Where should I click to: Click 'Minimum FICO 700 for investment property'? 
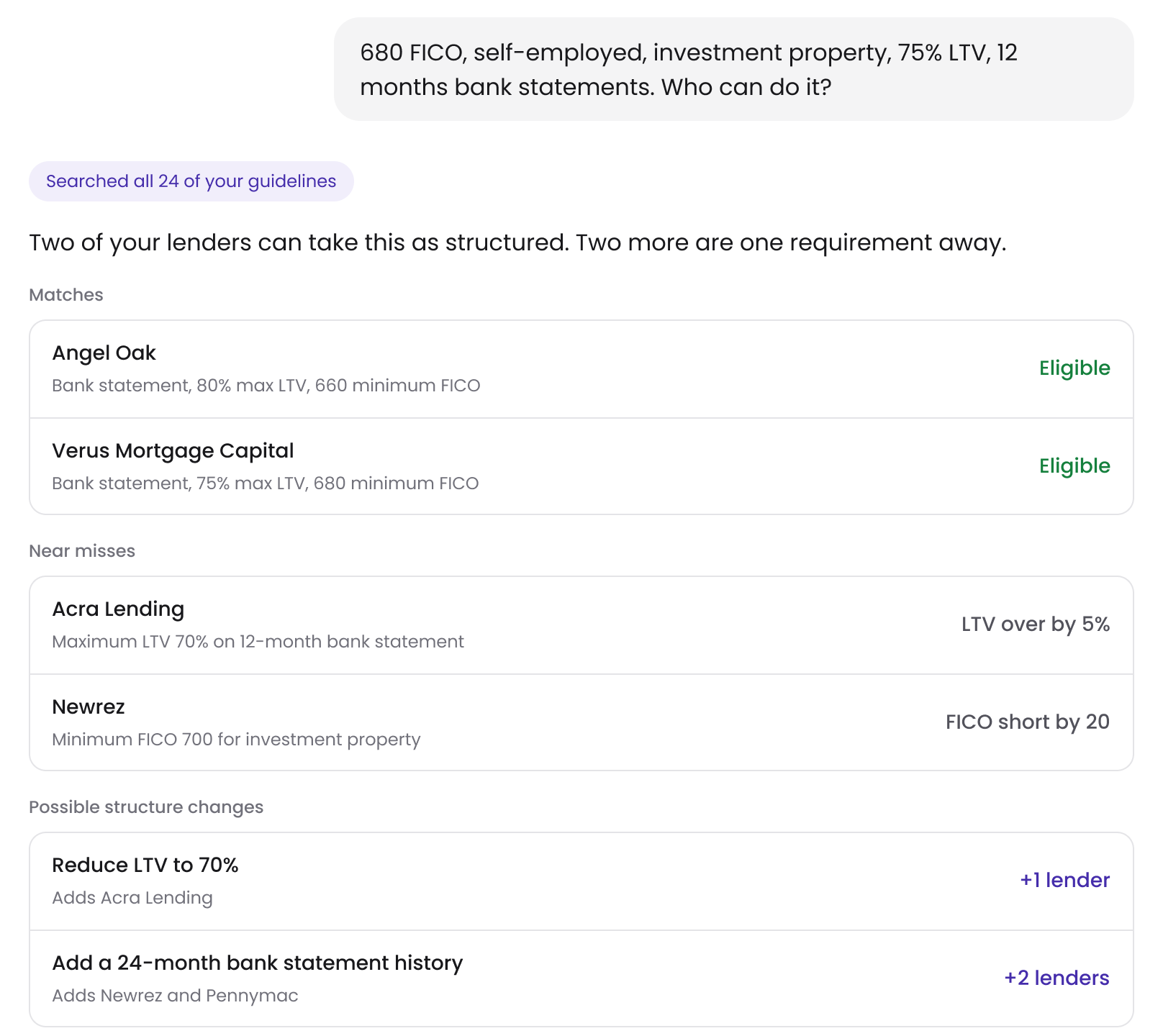[236, 740]
